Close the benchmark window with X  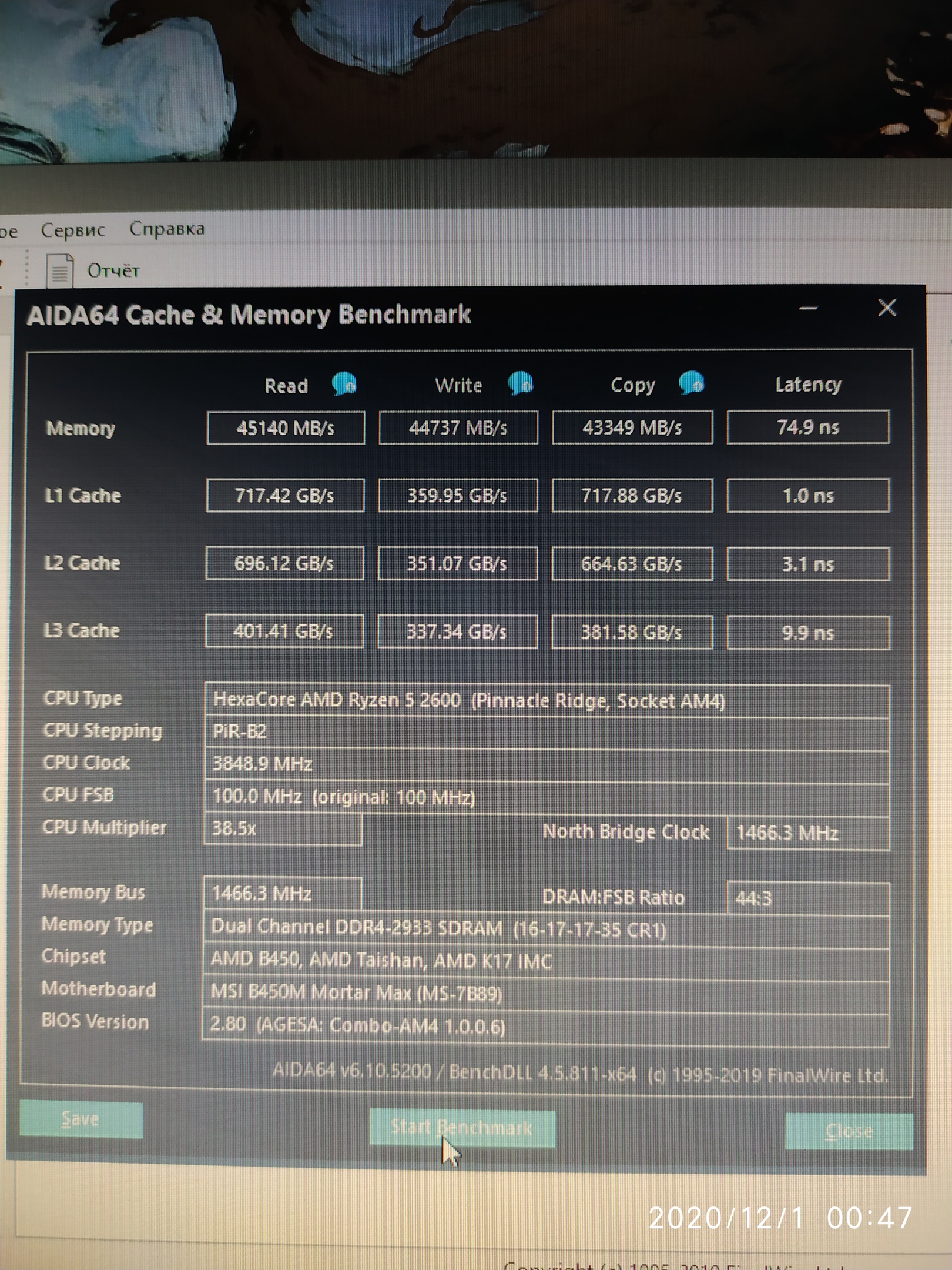tap(887, 307)
